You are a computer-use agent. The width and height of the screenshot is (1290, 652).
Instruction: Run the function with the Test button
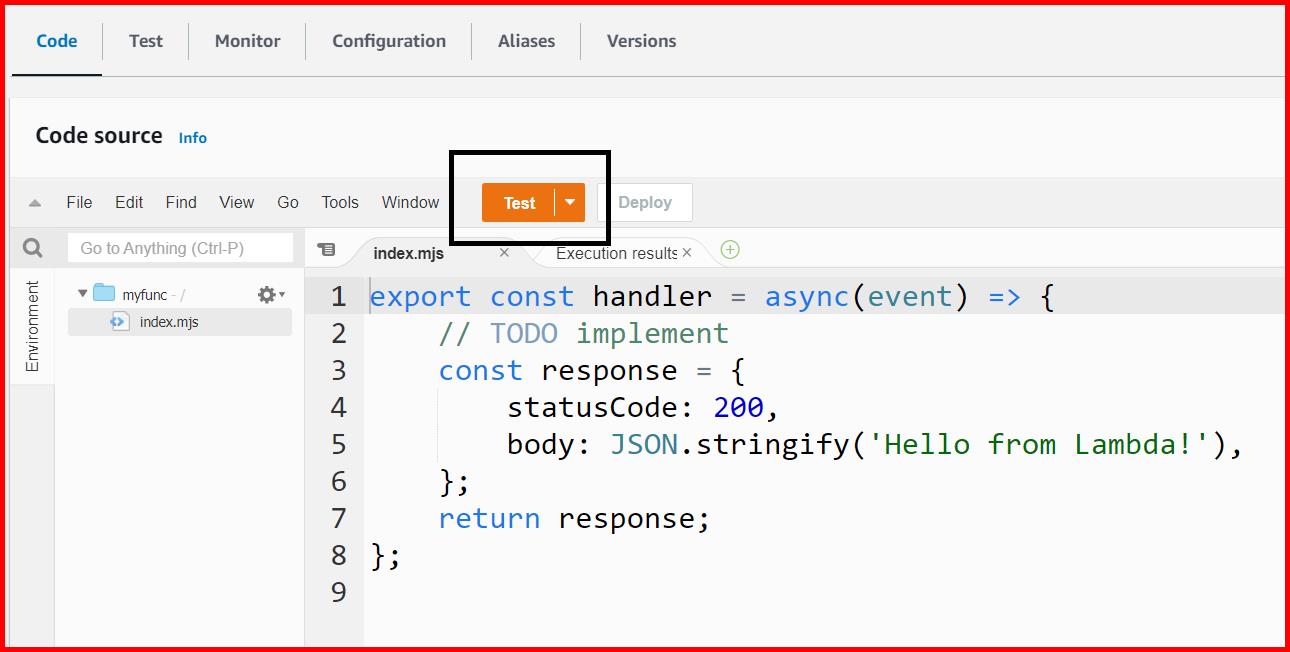(519, 202)
